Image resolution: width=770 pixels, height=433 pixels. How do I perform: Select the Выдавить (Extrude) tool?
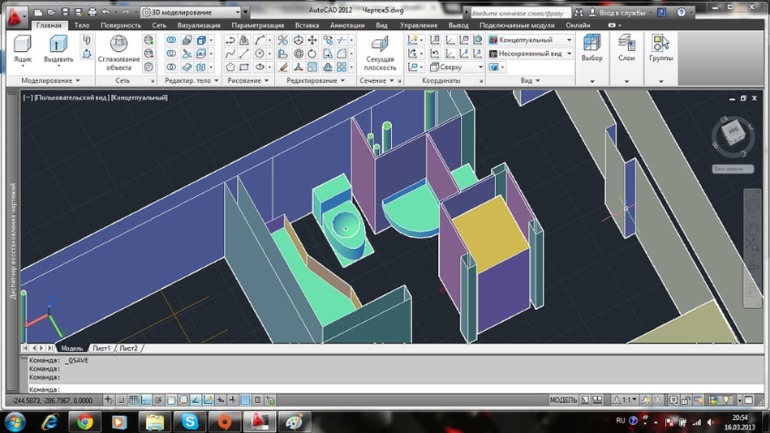pyautogui.click(x=58, y=48)
